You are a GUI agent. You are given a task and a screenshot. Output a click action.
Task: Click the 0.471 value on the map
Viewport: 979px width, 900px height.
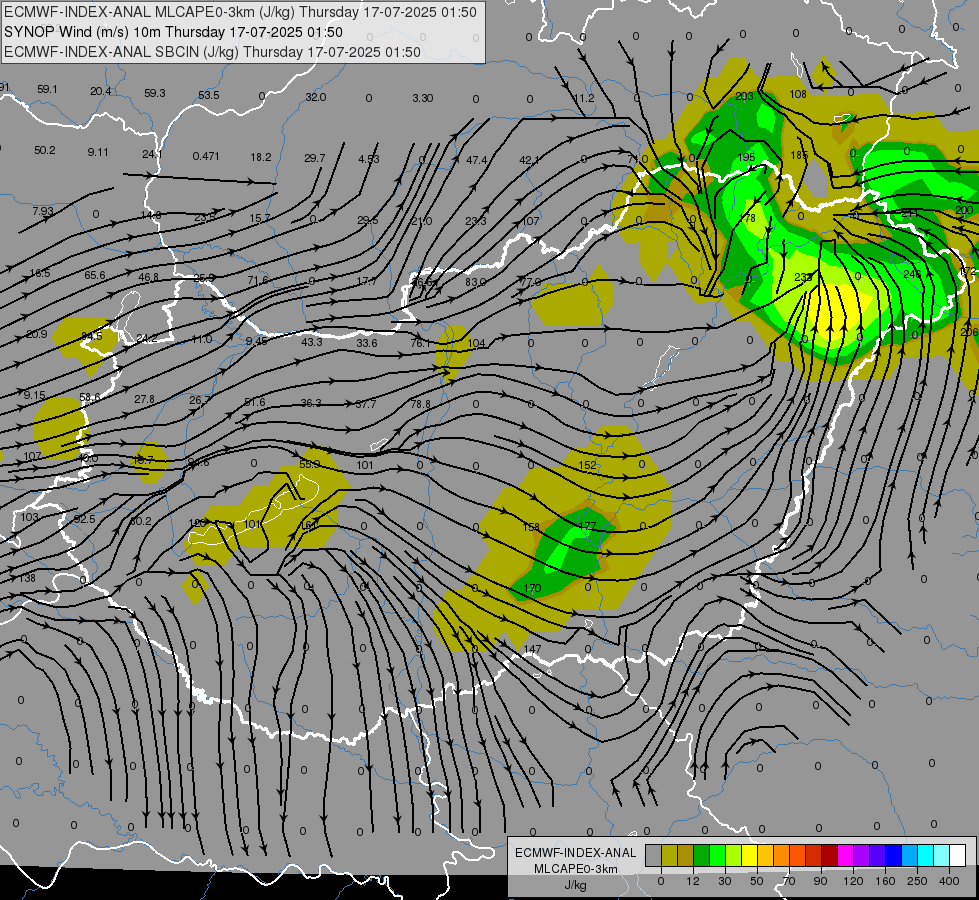coord(206,156)
